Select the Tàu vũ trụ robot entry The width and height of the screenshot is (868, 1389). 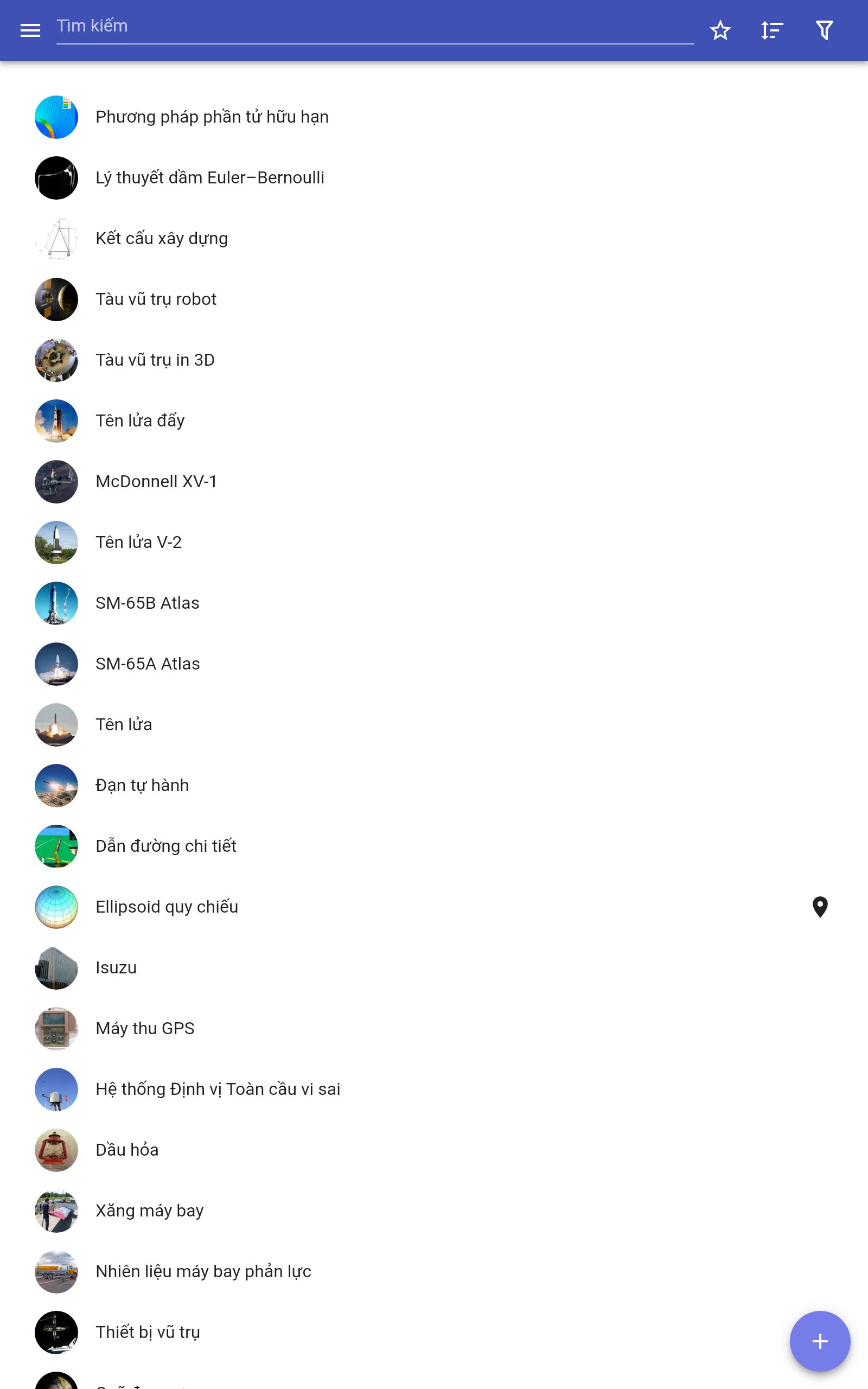tap(434, 300)
